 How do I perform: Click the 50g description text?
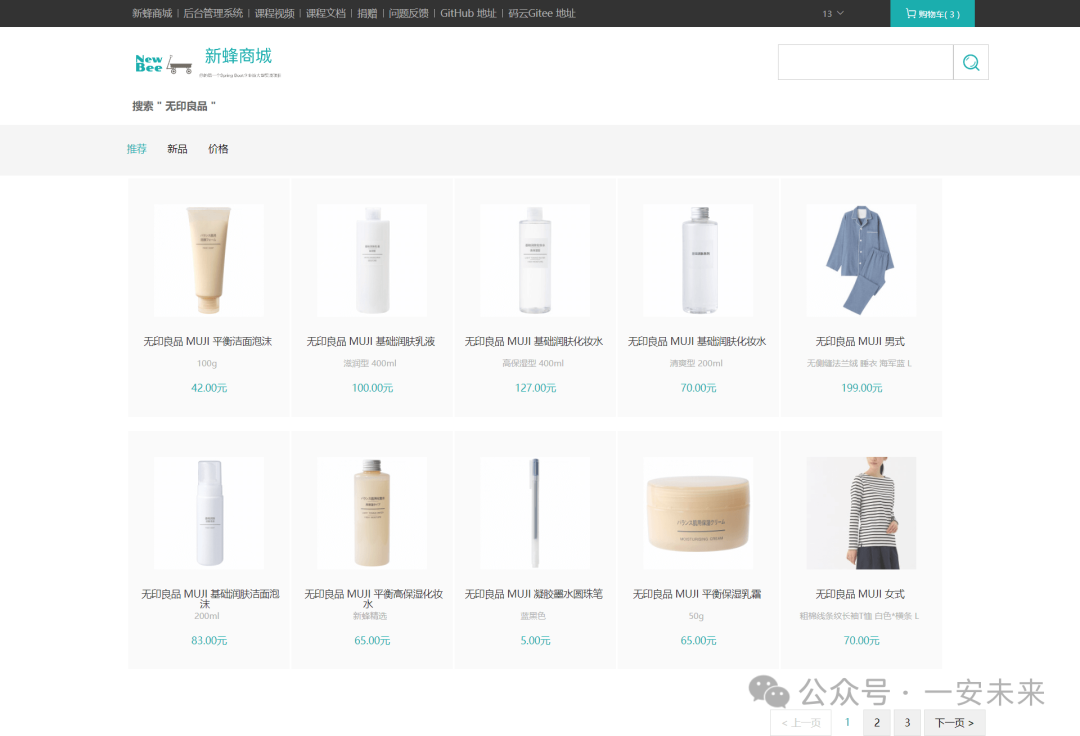pos(696,616)
